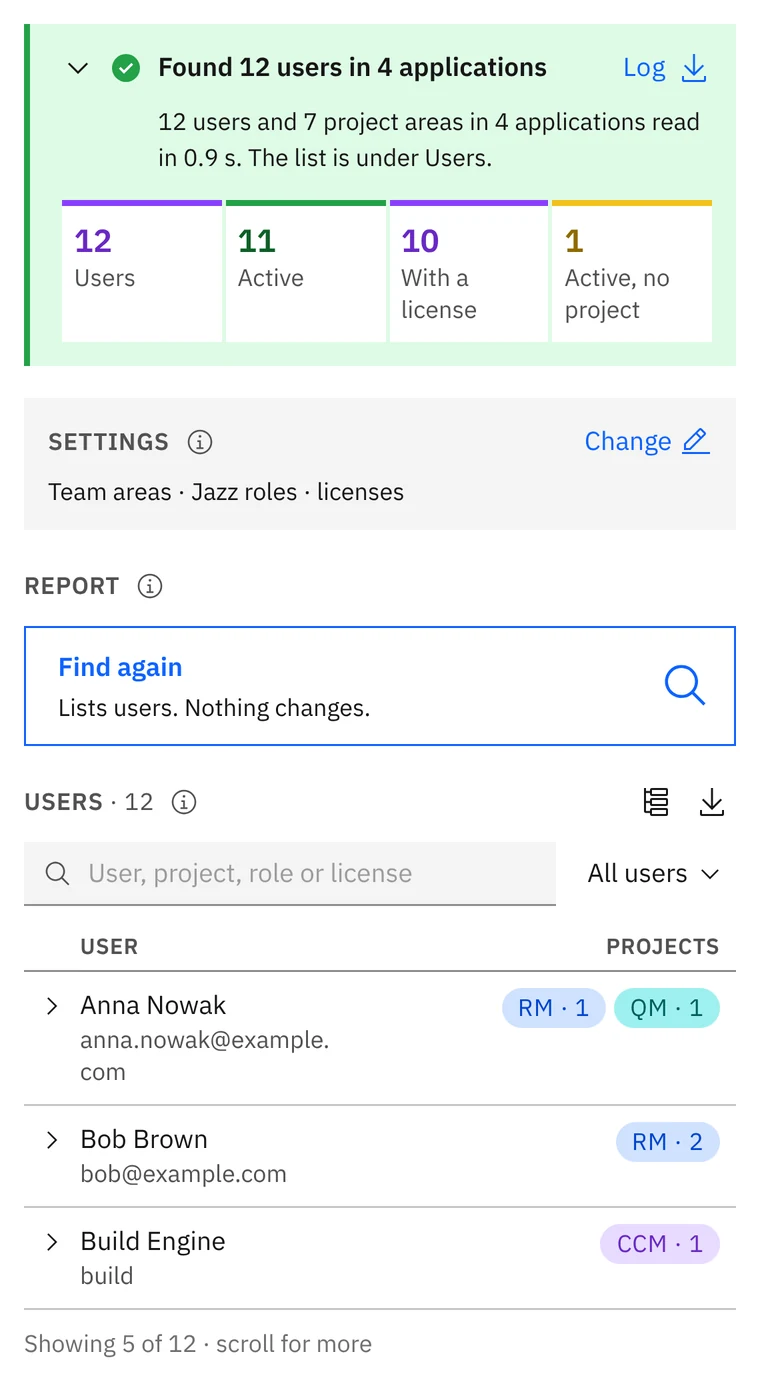Click the green success checkmark icon
The width and height of the screenshot is (760, 1384).
[126, 68]
